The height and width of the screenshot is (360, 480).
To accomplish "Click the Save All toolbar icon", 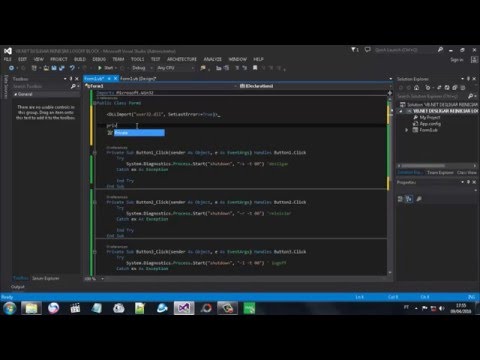I will pyautogui.click(x=62, y=68).
